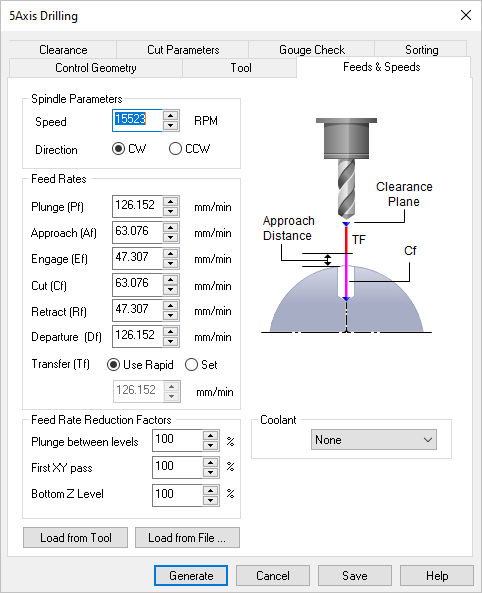Image resolution: width=482 pixels, height=593 pixels.
Task: Click the spindle Speed input field
Action: point(137,121)
